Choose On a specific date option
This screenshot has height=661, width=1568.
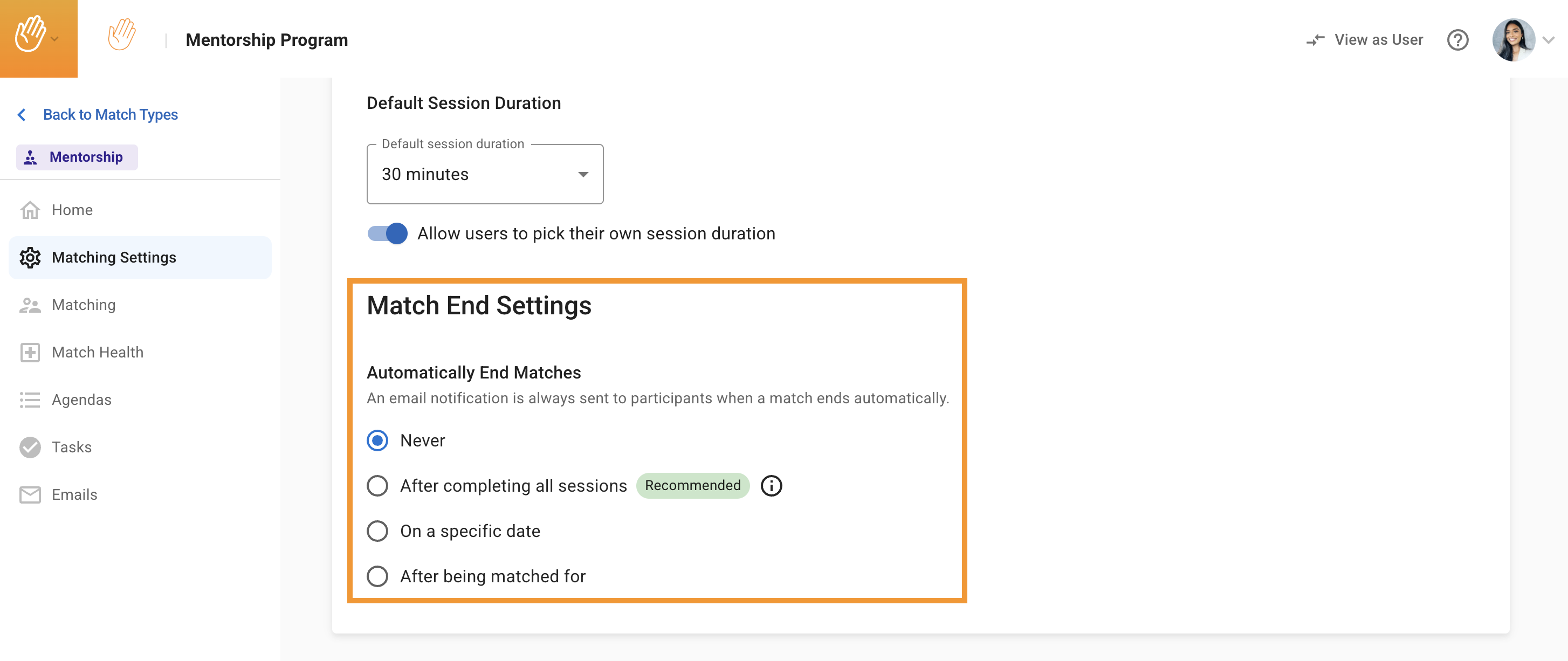[377, 532]
